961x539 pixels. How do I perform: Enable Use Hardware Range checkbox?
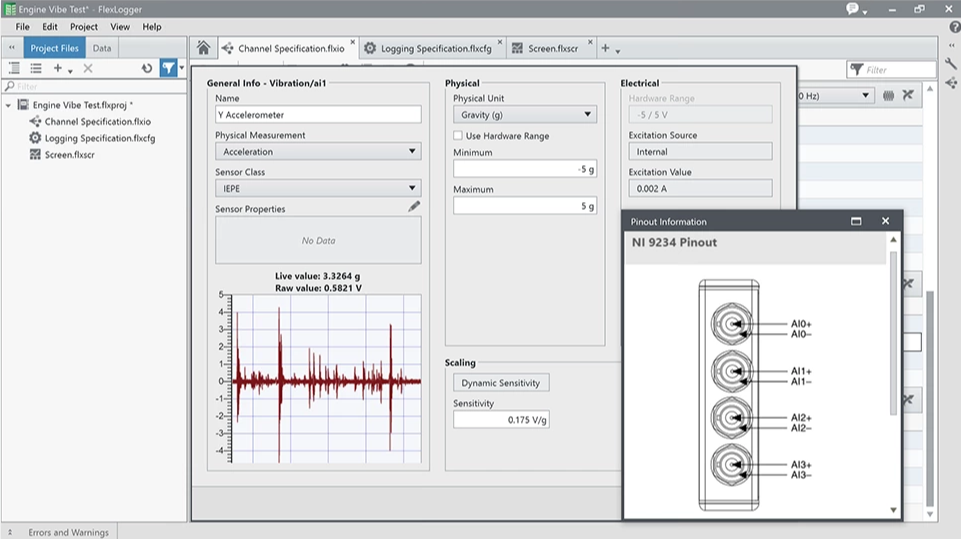click(458, 136)
